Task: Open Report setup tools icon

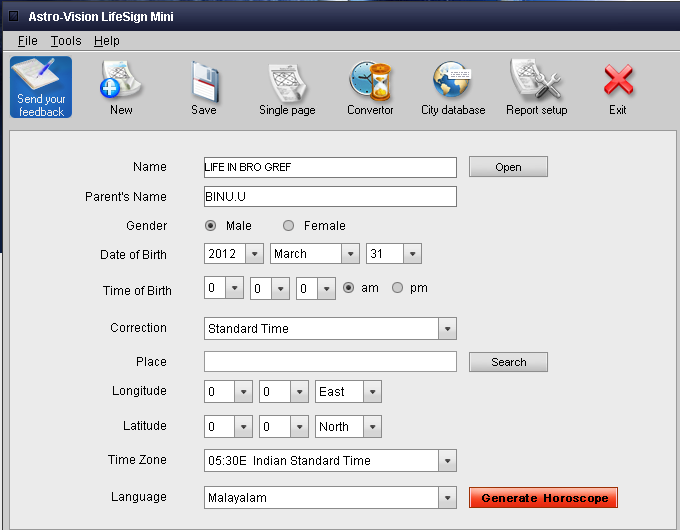Action: click(x=536, y=88)
